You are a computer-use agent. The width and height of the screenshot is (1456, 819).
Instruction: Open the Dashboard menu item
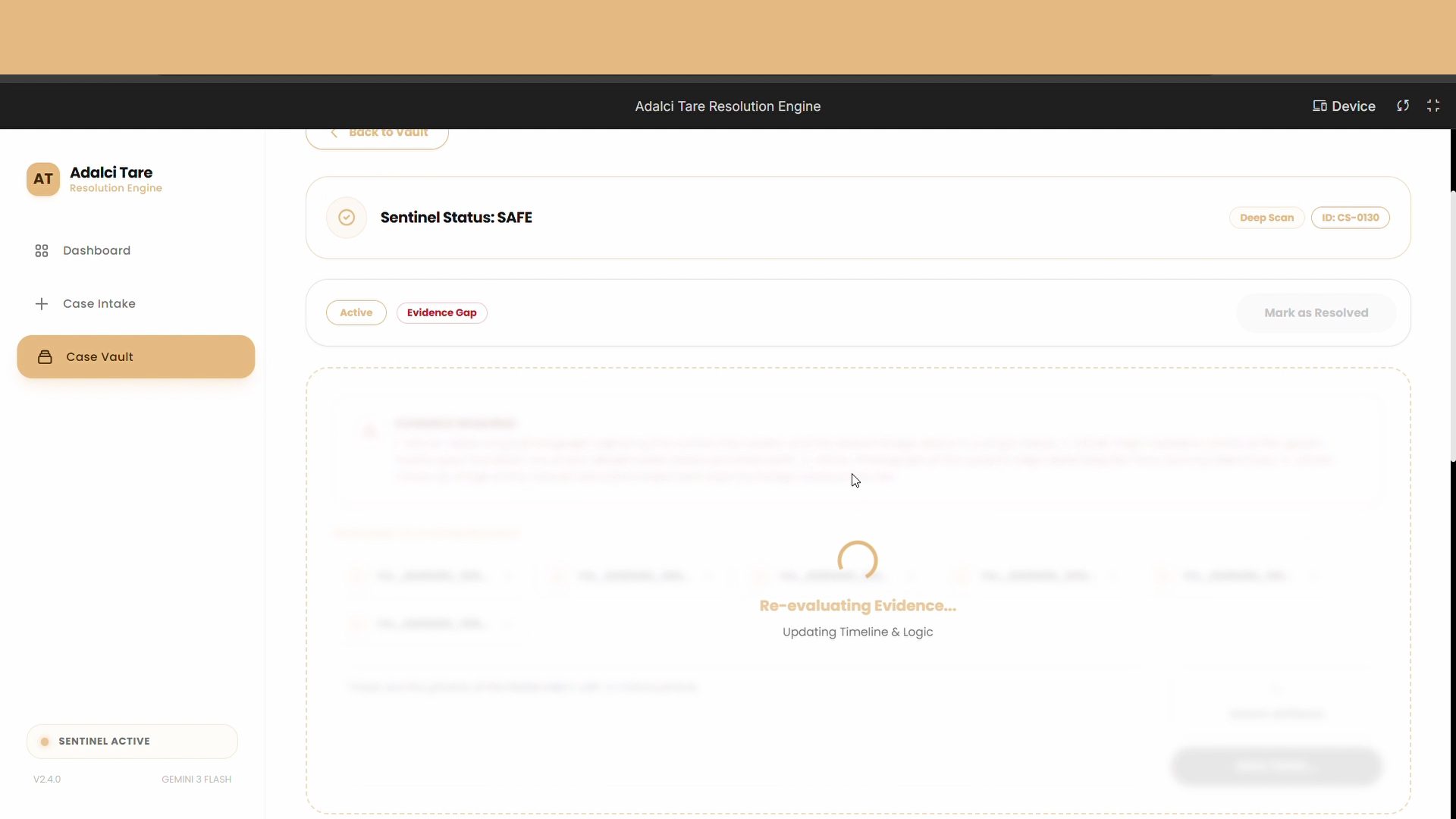tap(96, 250)
